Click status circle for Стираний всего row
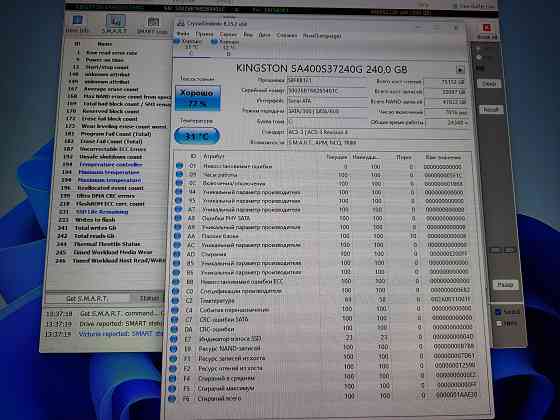The image size is (560, 420). (x=172, y=399)
